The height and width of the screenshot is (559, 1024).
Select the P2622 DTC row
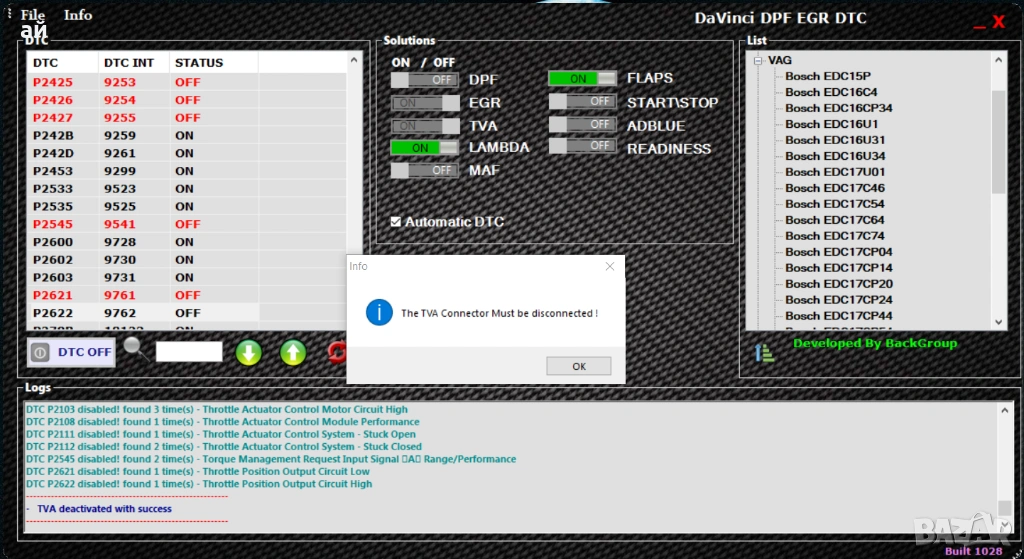[x=187, y=313]
